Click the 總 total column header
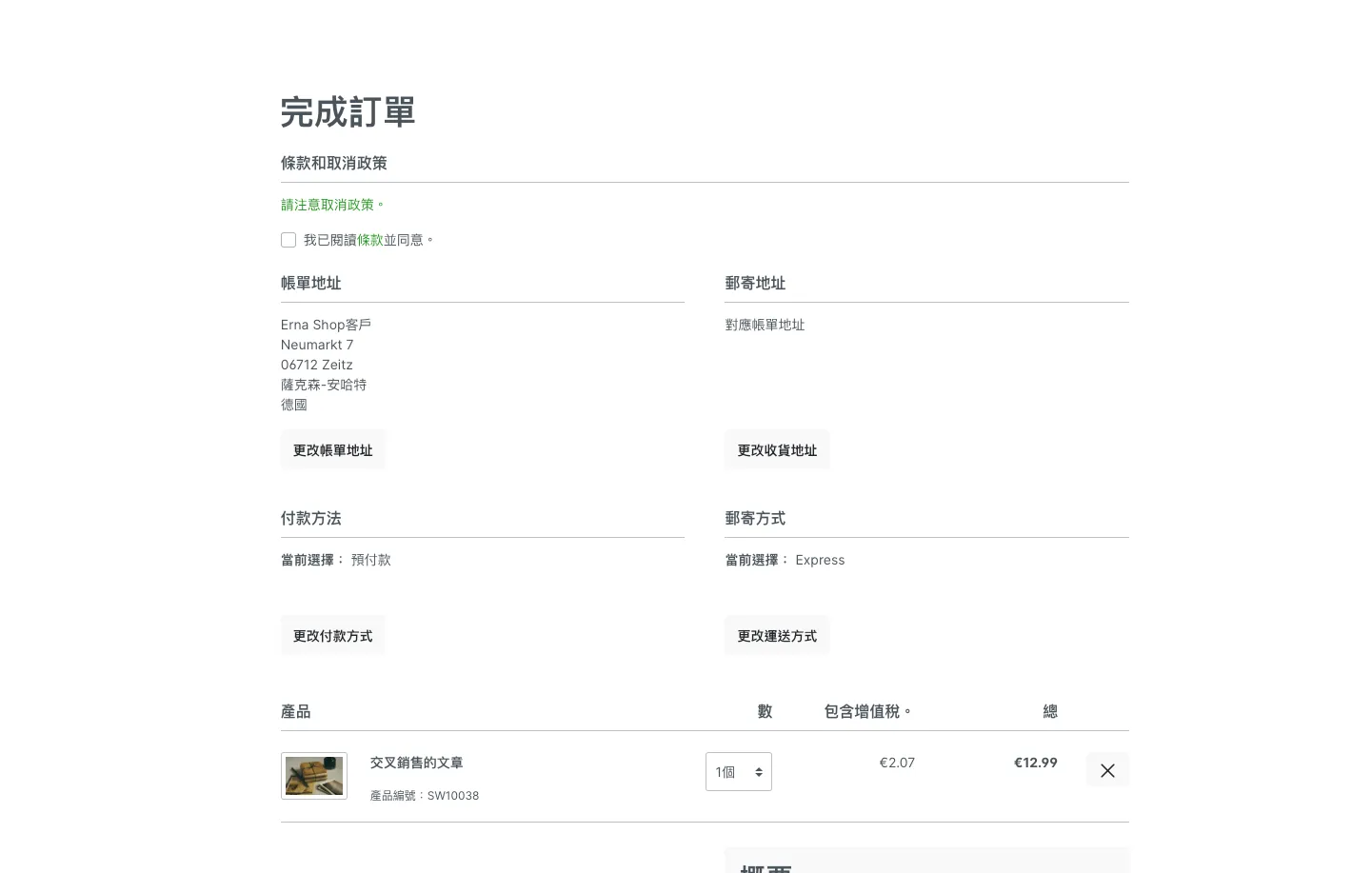 [x=1049, y=711]
